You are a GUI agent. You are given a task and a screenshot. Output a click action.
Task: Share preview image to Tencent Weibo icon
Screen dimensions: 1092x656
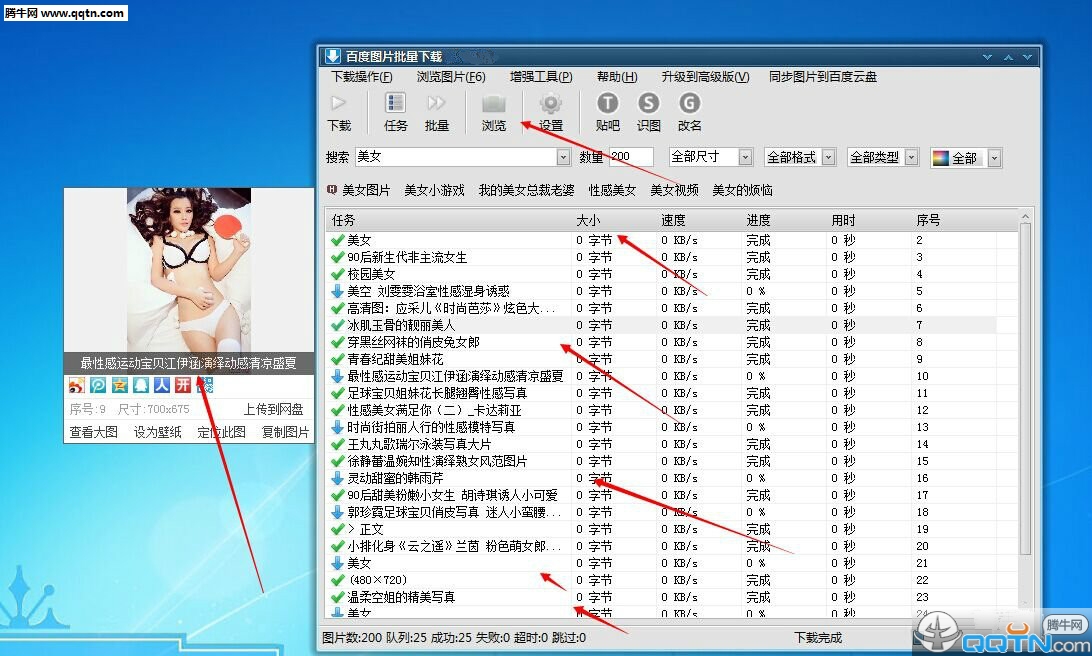[x=98, y=384]
